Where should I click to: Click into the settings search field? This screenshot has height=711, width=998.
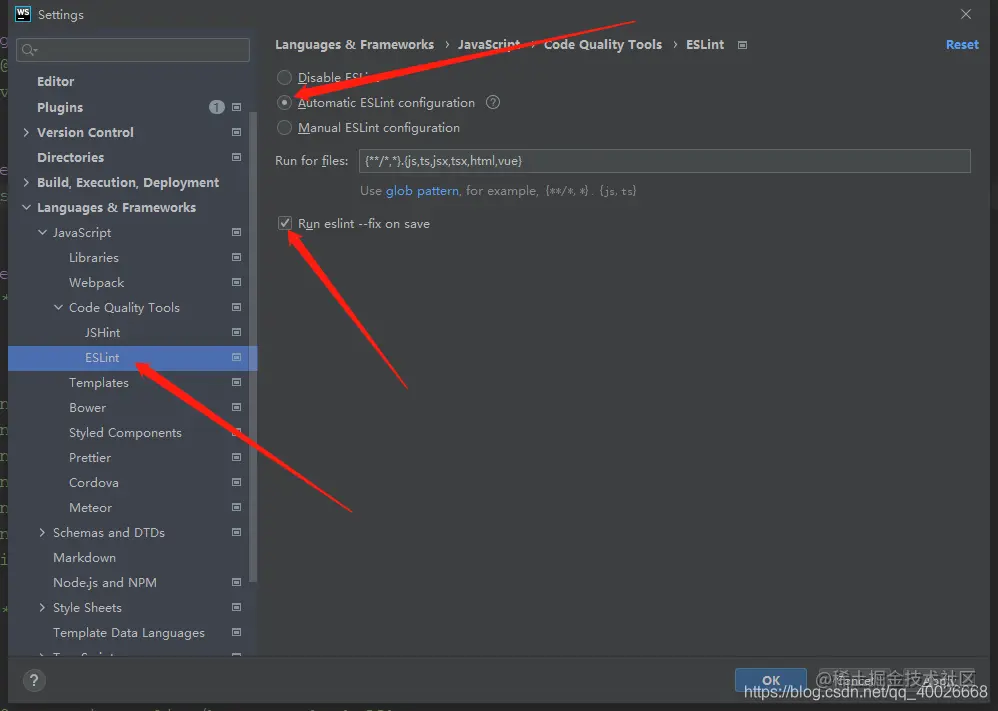[133, 50]
